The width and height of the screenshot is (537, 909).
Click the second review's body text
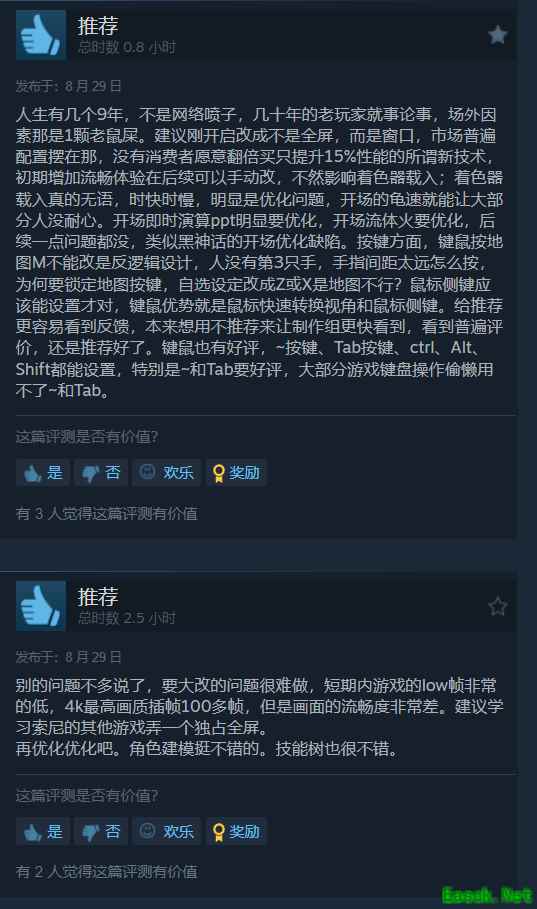[x=259, y=717]
